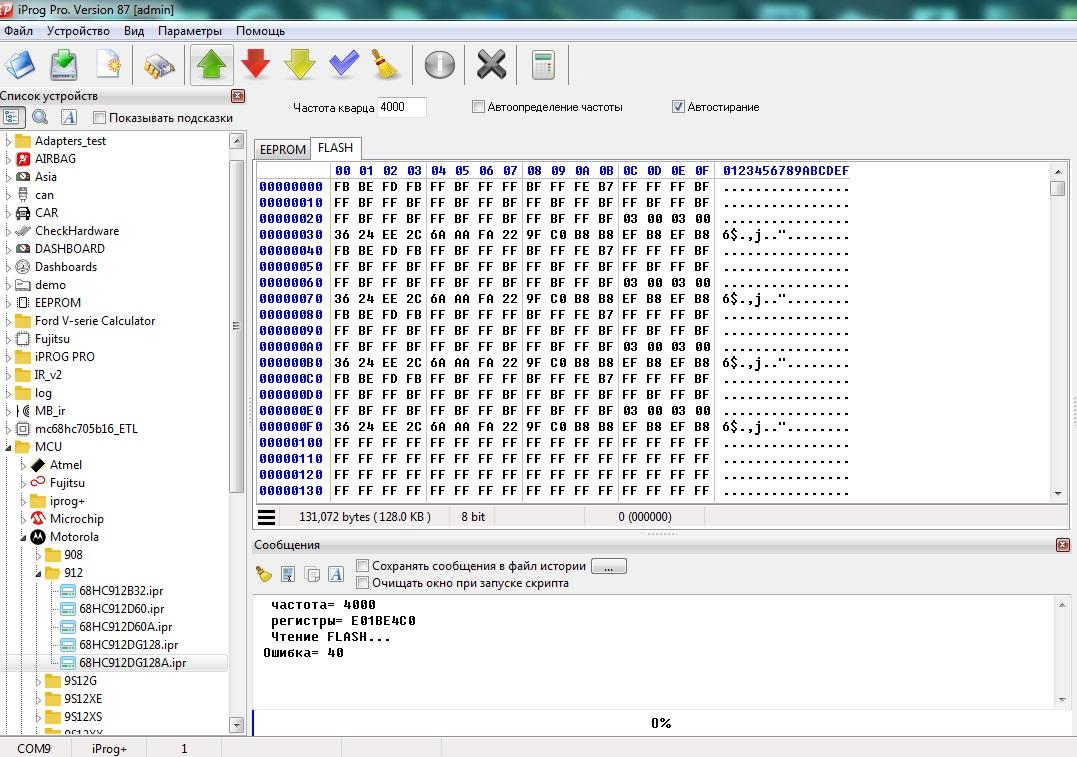The height and width of the screenshot is (757, 1077).
Task: Expand the Adapters_test folder
Action: [8, 141]
